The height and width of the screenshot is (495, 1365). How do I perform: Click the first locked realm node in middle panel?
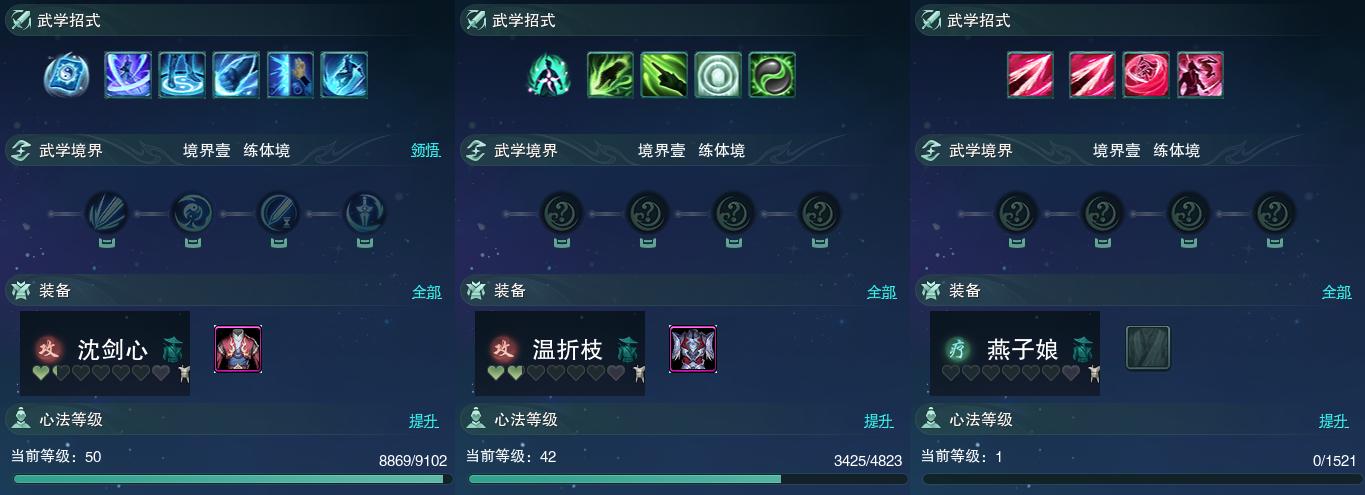tap(561, 213)
